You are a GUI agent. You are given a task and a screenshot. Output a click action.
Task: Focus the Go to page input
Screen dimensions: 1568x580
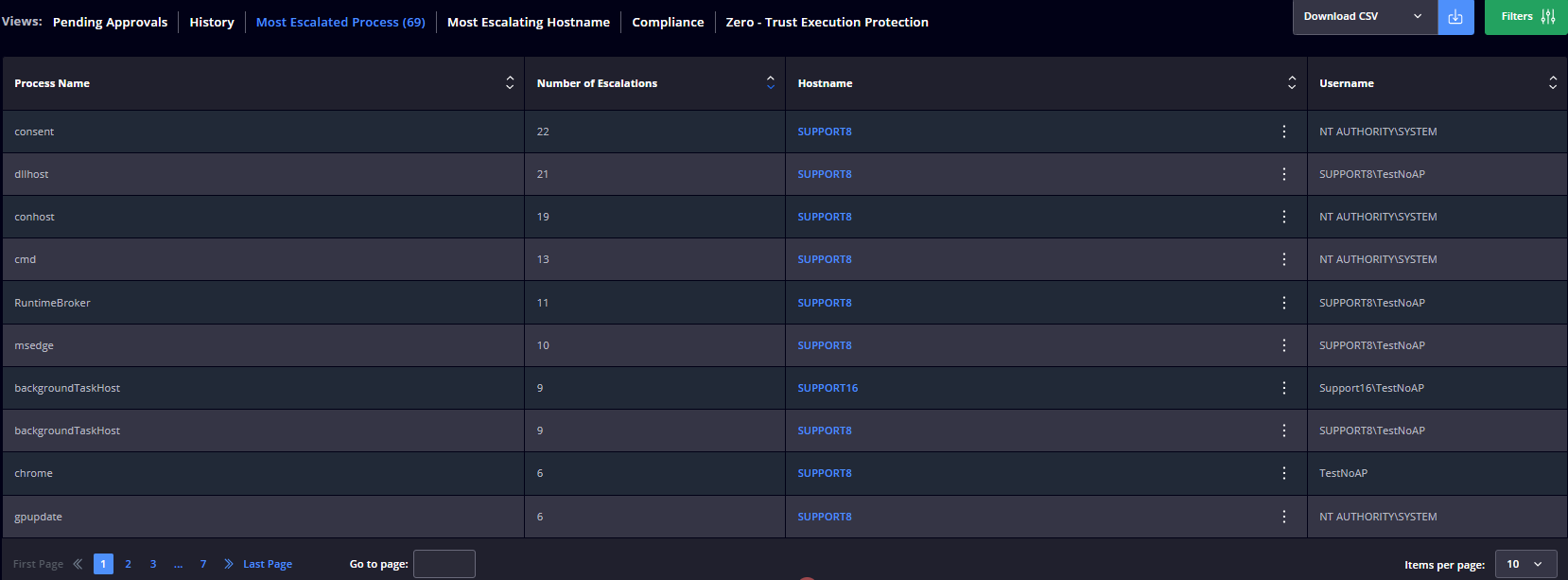pyautogui.click(x=444, y=564)
